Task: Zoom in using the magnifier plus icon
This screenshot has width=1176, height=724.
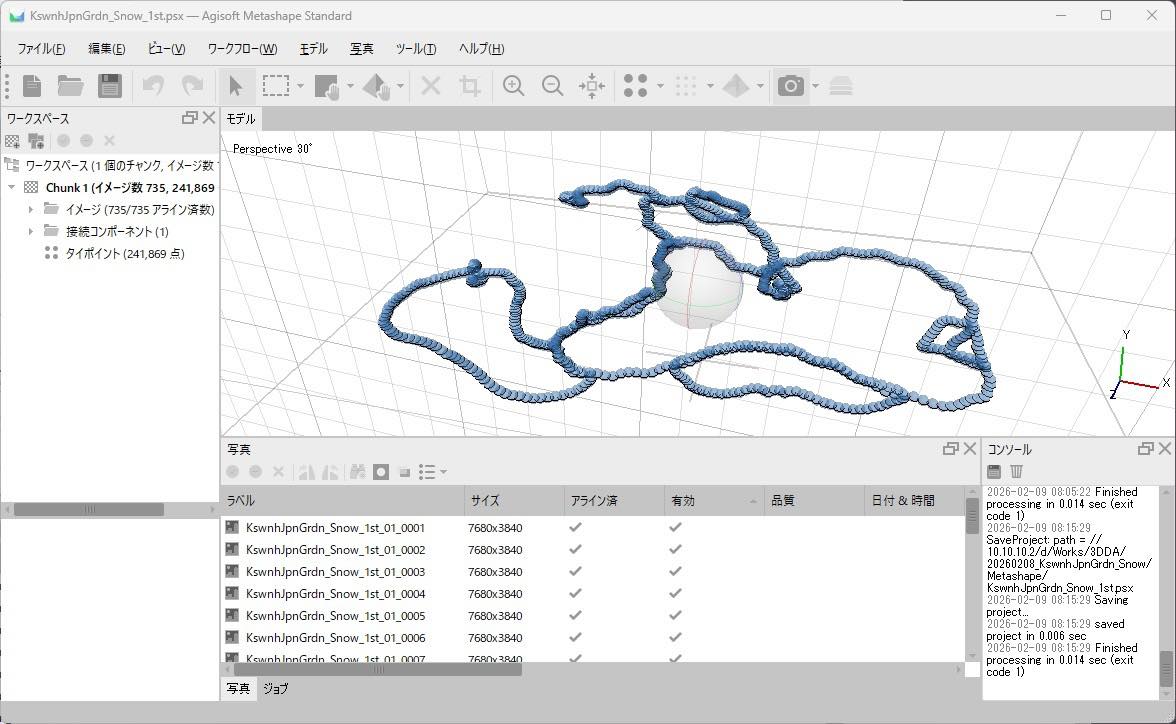Action: (514, 86)
